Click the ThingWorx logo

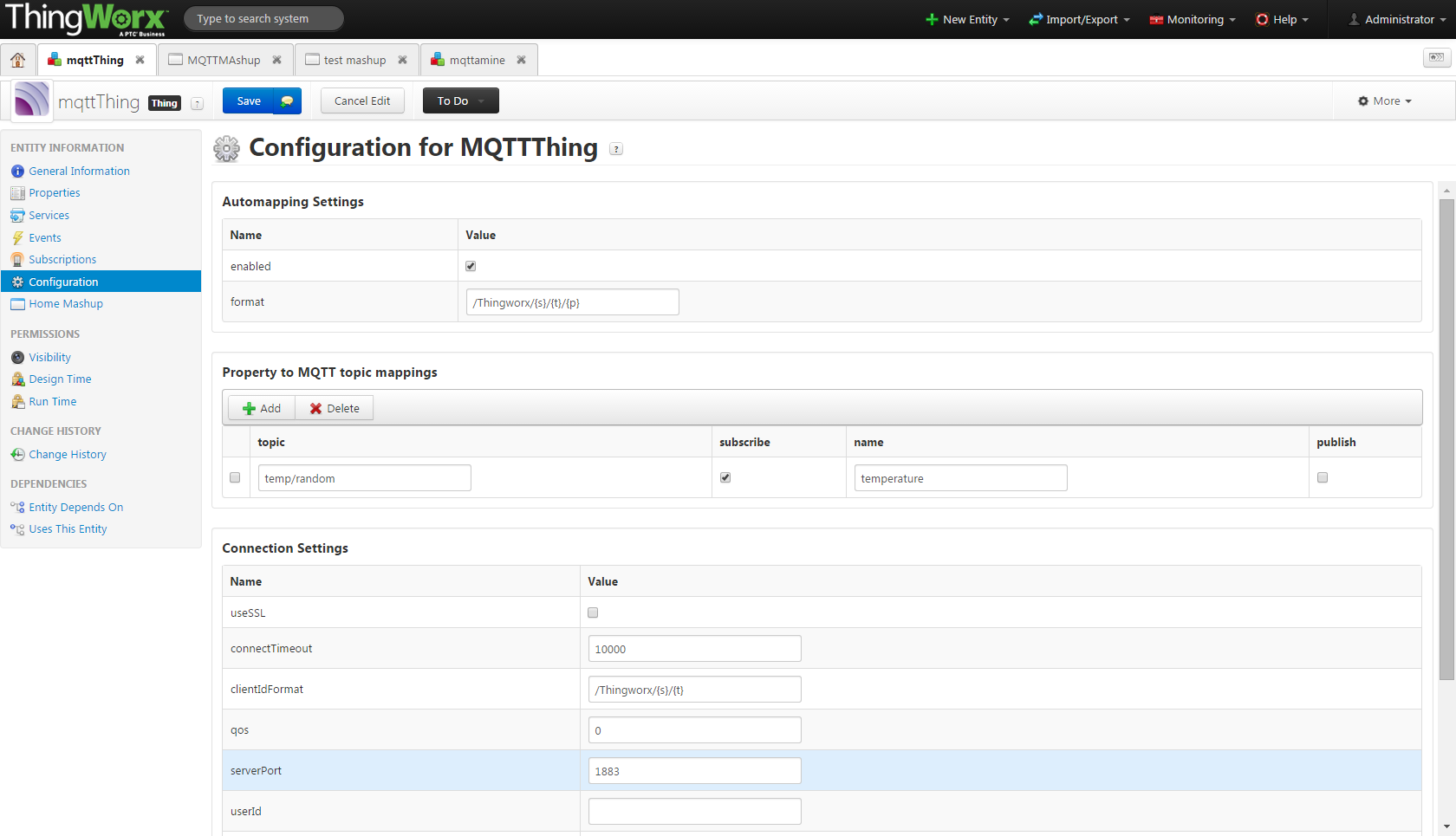click(x=86, y=19)
